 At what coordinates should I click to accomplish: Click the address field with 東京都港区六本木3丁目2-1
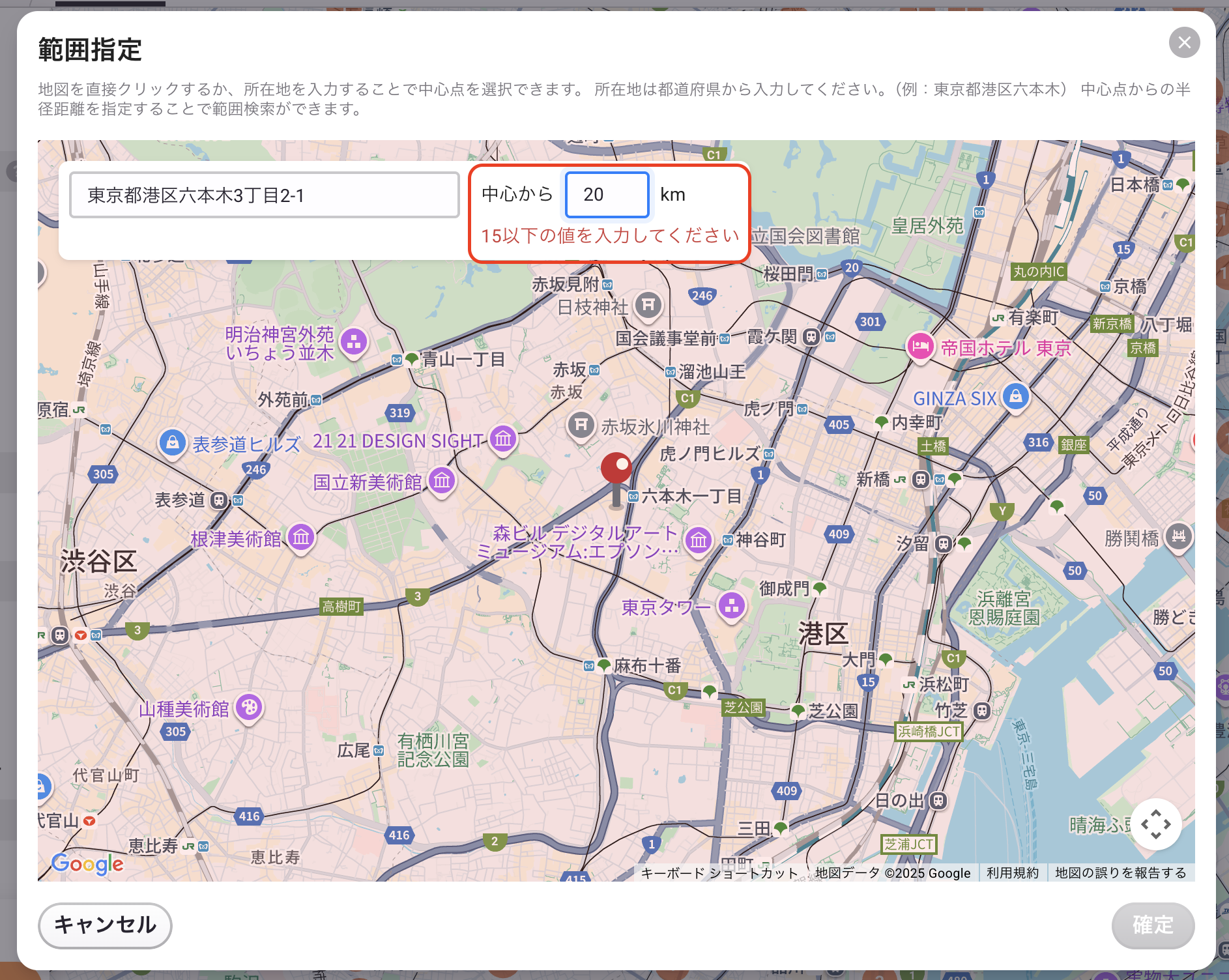pyautogui.click(x=265, y=195)
